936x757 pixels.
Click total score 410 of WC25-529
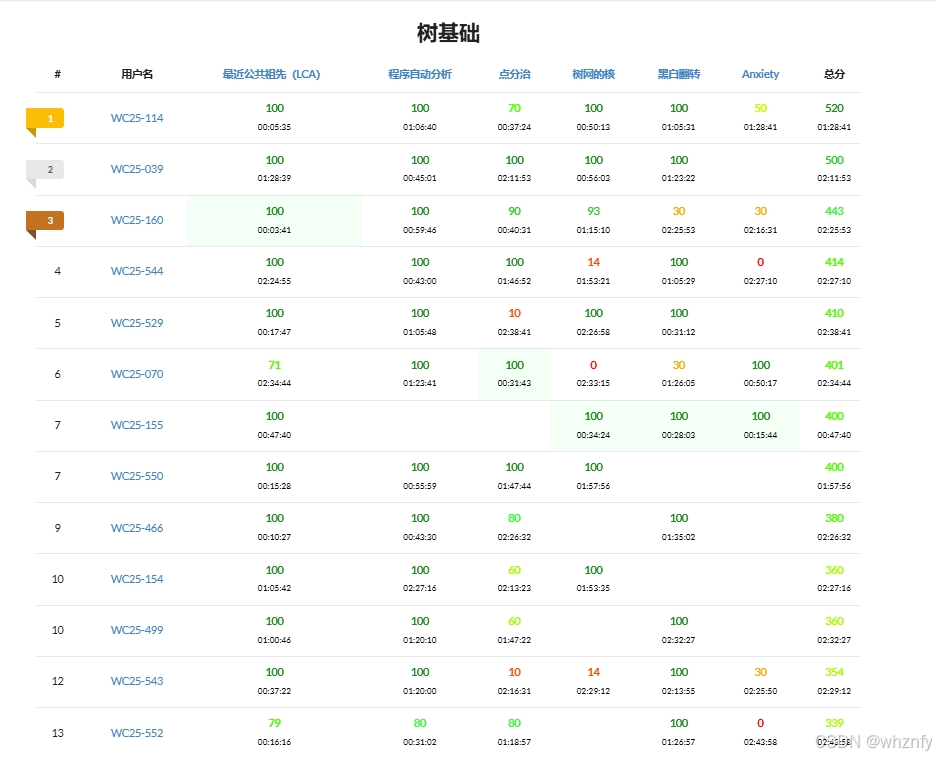click(x=834, y=313)
